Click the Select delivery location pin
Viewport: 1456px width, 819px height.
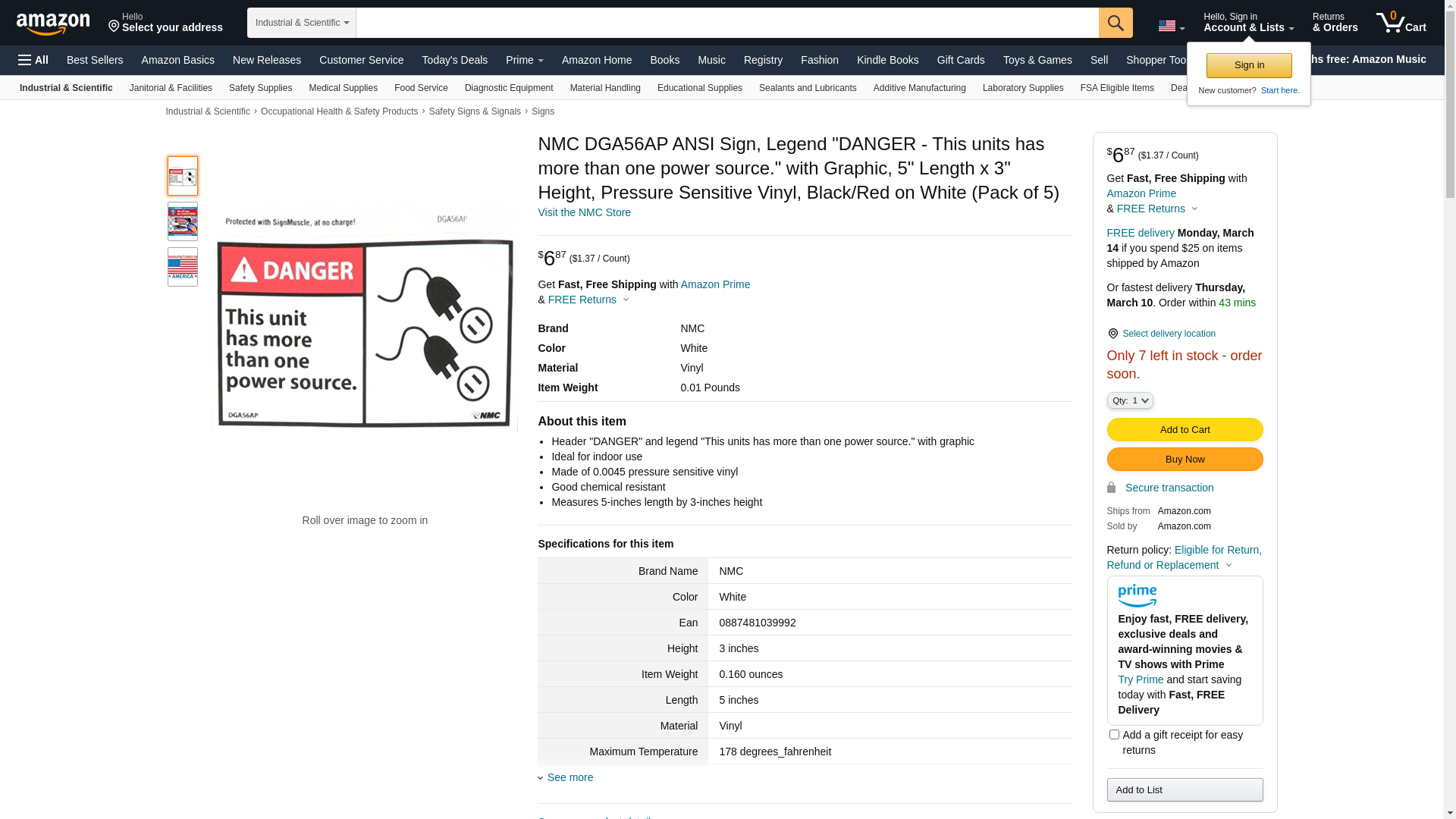pyautogui.click(x=1112, y=334)
